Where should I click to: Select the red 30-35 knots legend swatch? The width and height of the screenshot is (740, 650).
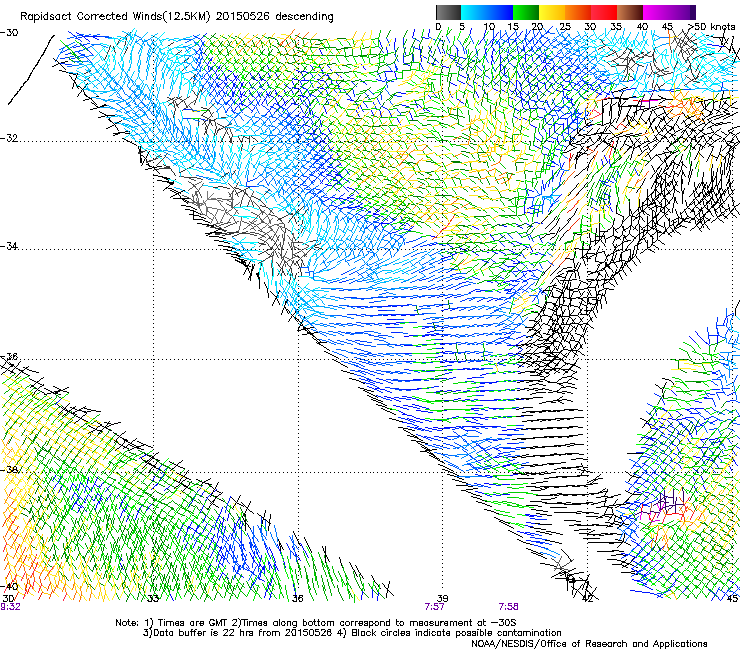pos(604,12)
